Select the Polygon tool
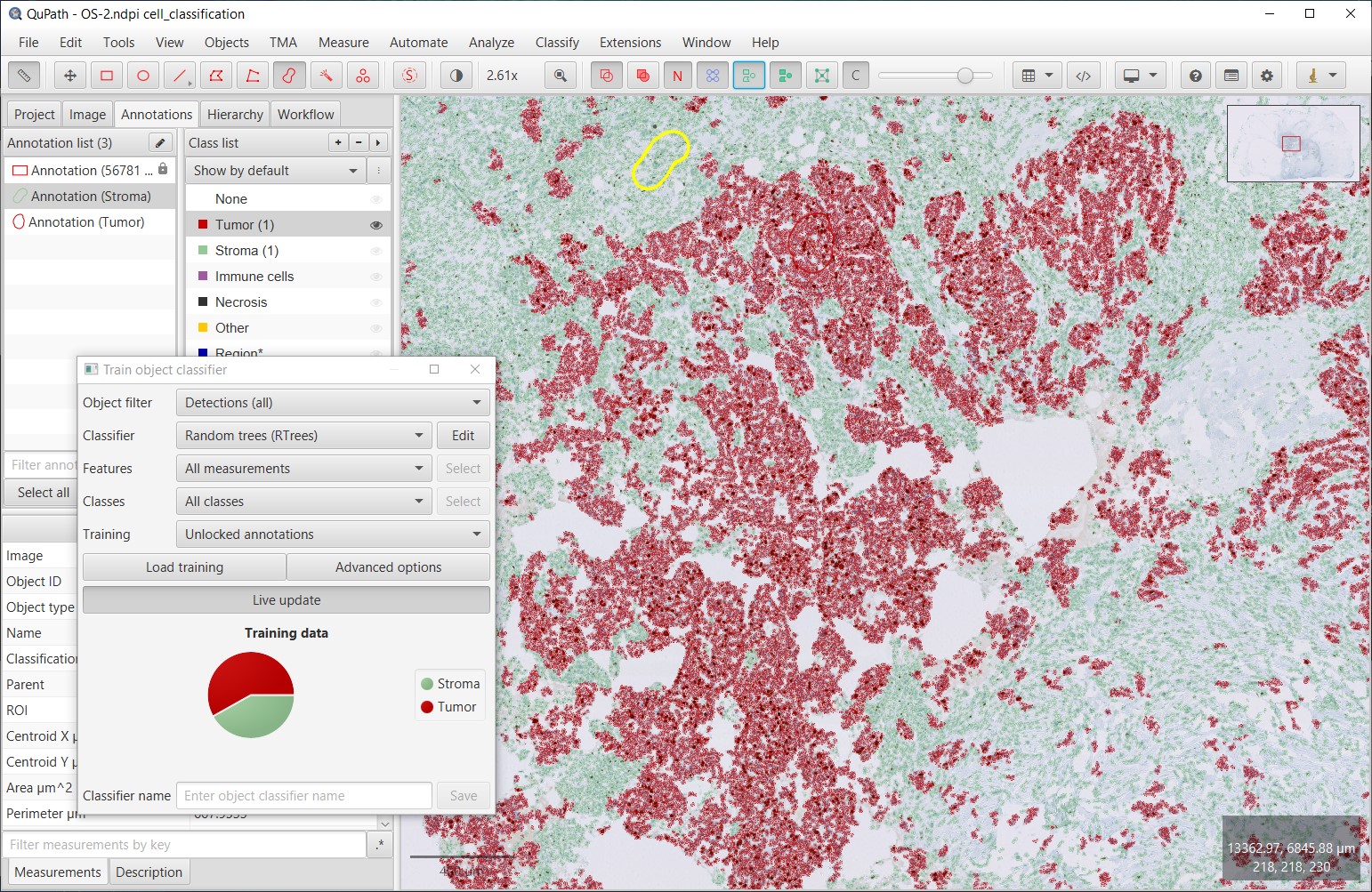 216,76
